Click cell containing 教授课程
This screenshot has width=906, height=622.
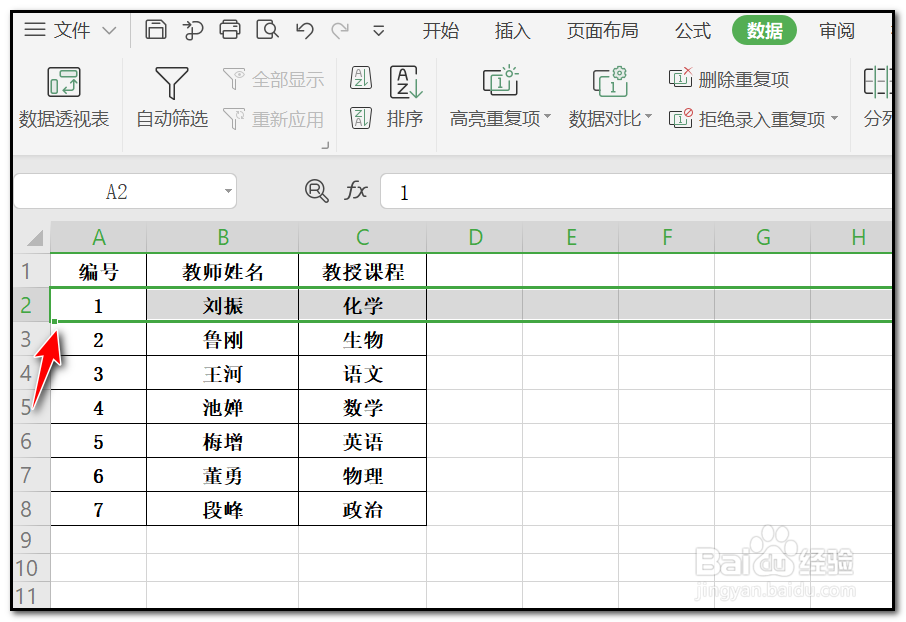pyautogui.click(x=362, y=271)
